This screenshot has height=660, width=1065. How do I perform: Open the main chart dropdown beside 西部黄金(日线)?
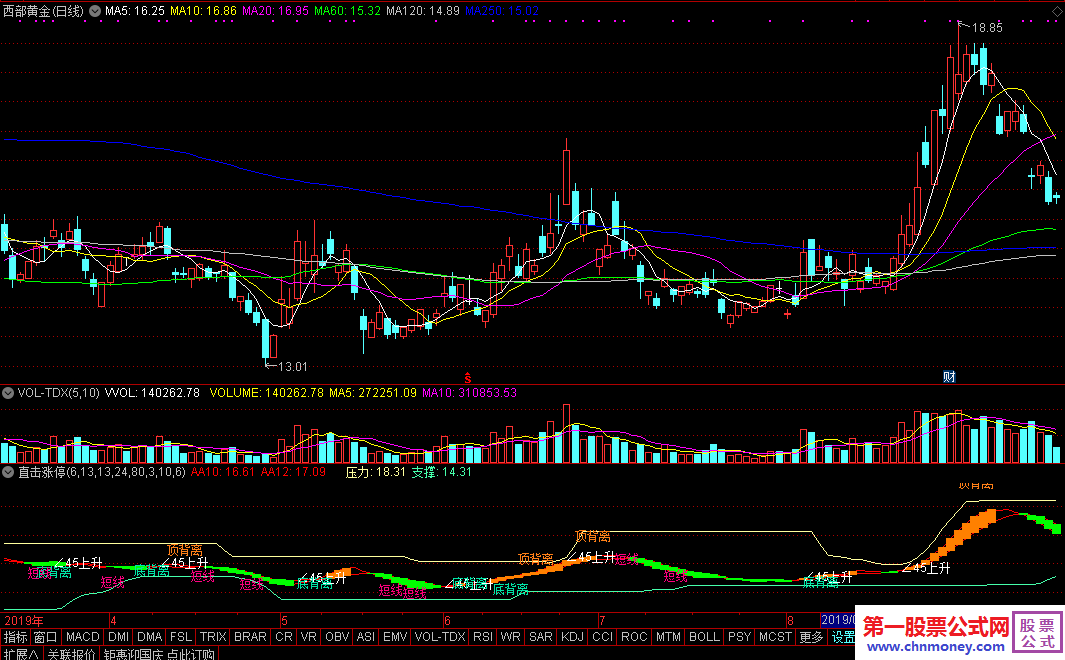point(95,12)
